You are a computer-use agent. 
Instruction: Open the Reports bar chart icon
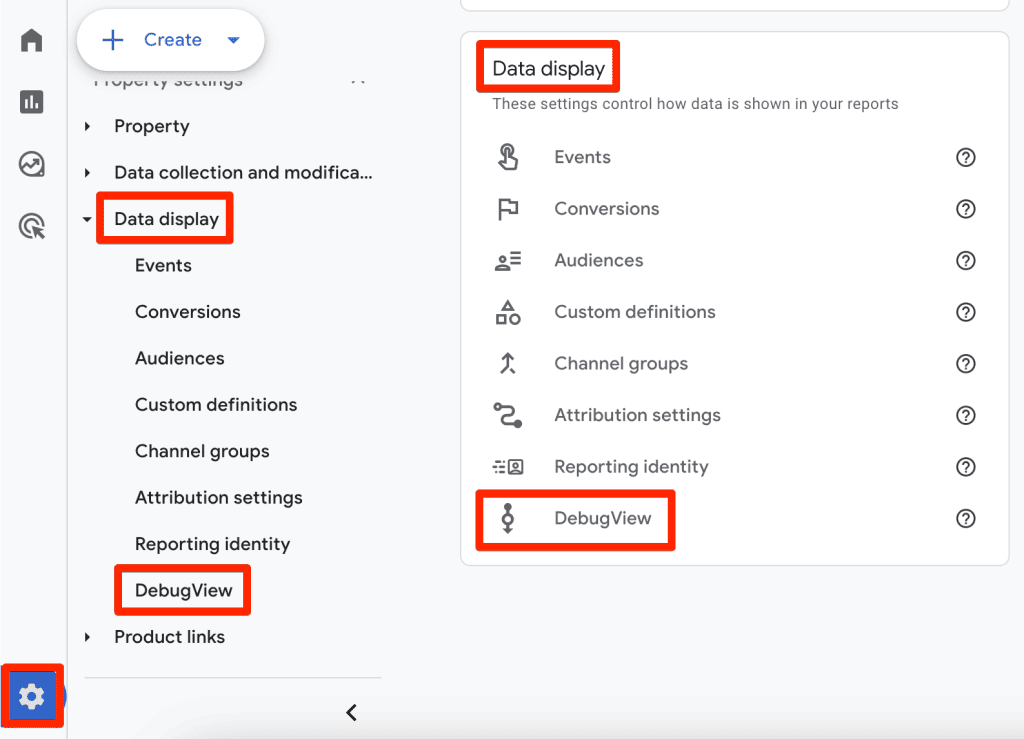(x=32, y=101)
